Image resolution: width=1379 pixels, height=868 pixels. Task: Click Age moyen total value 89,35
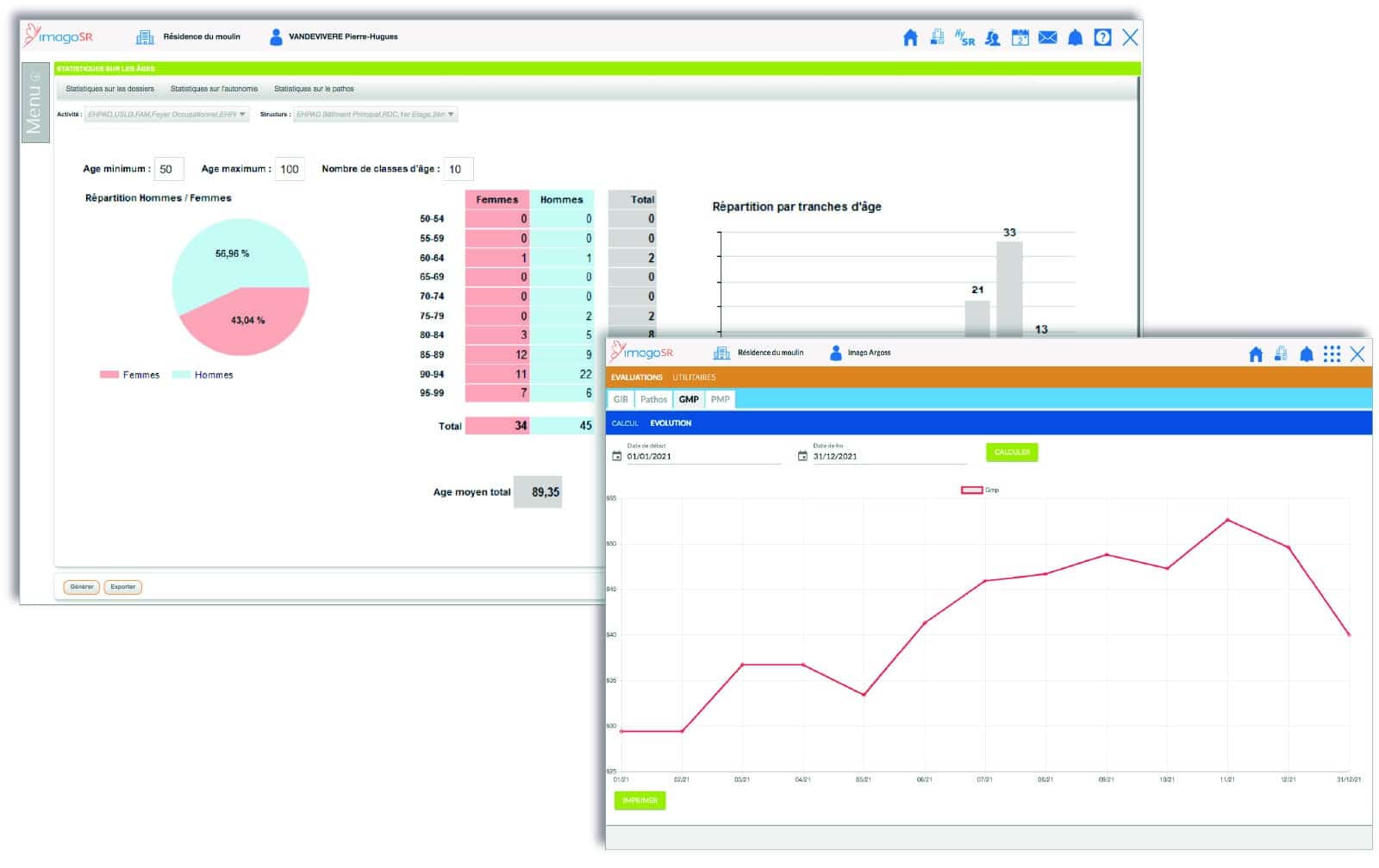[539, 492]
